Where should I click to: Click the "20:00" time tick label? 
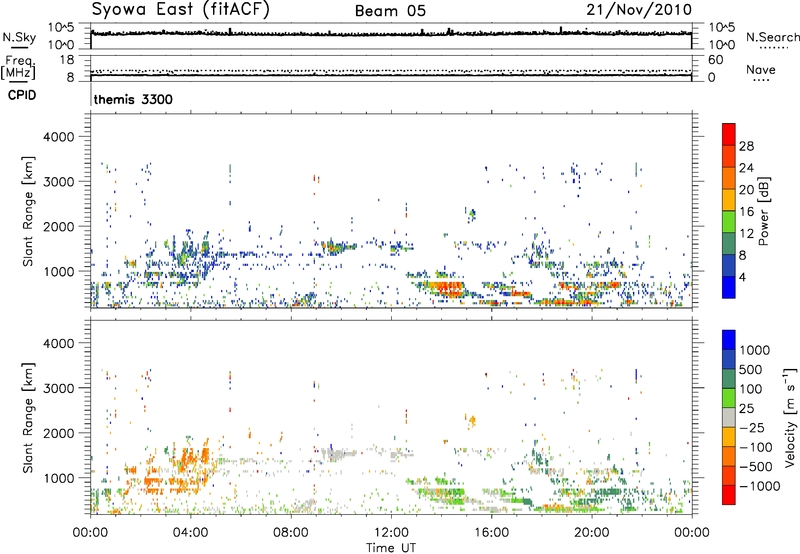pos(591,533)
